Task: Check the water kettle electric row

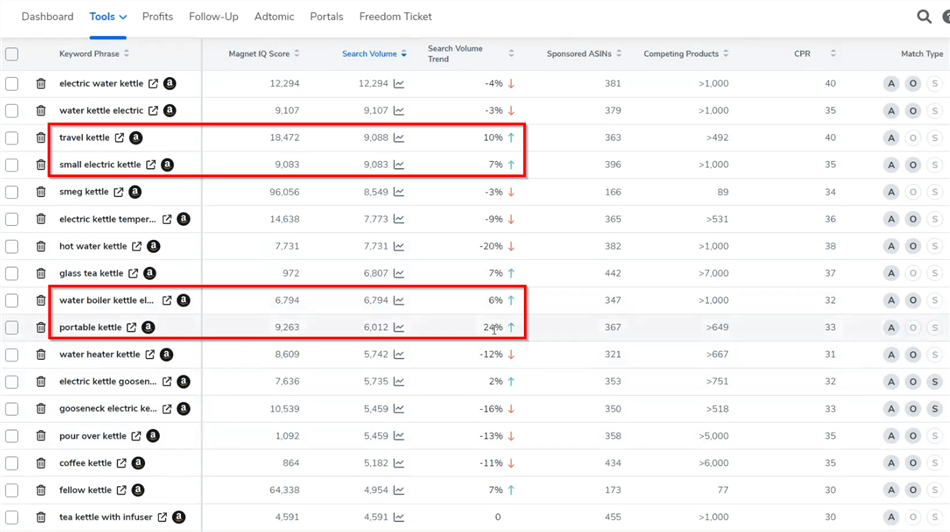Action: pos(12,111)
